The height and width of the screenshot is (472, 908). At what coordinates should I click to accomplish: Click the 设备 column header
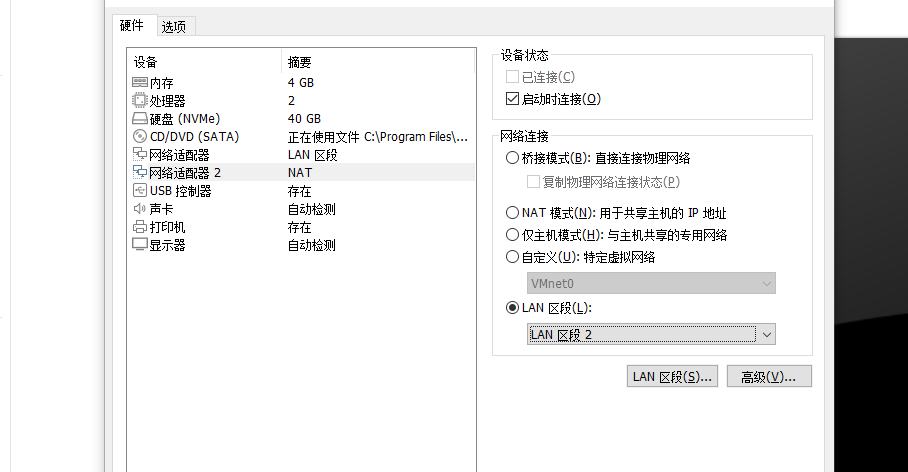[204, 62]
